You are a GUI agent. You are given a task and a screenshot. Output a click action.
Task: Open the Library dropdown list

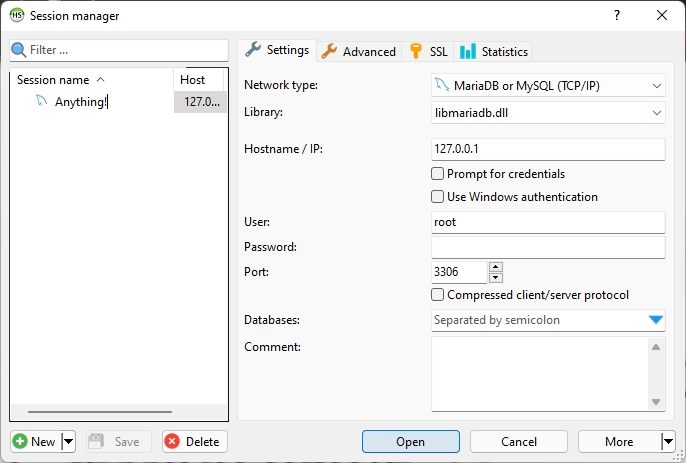[x=656, y=113]
